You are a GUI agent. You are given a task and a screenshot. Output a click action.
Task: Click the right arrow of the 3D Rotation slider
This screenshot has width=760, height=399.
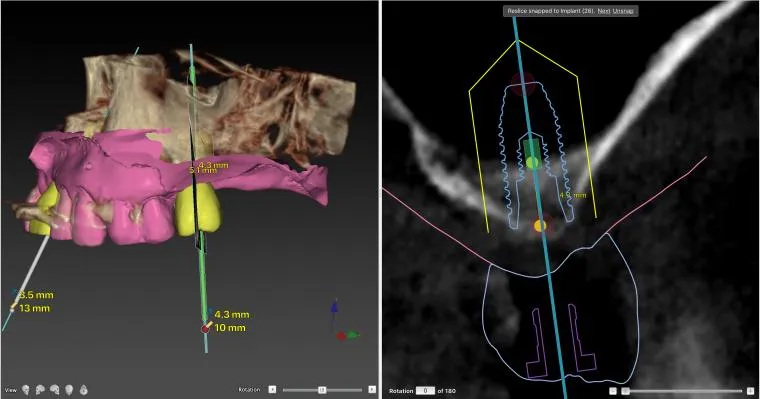[372, 389]
